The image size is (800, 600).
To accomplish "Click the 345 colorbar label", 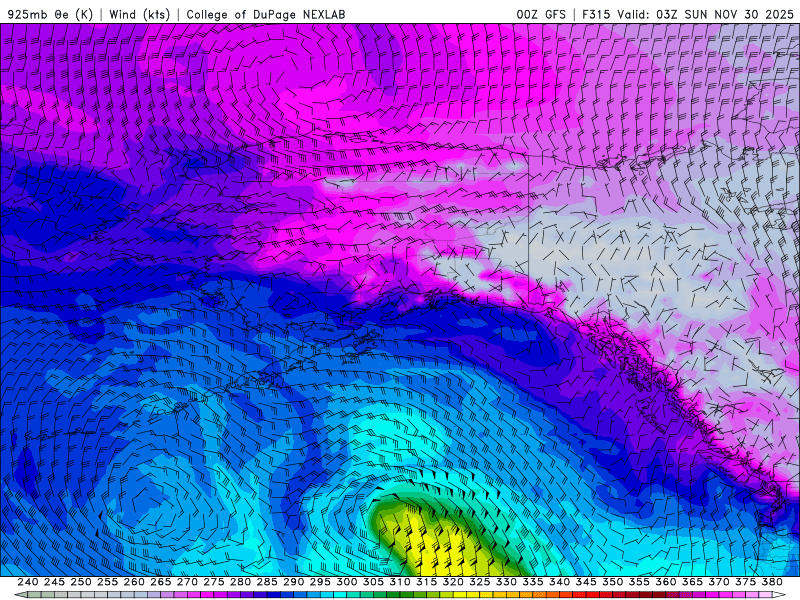I will (586, 582).
